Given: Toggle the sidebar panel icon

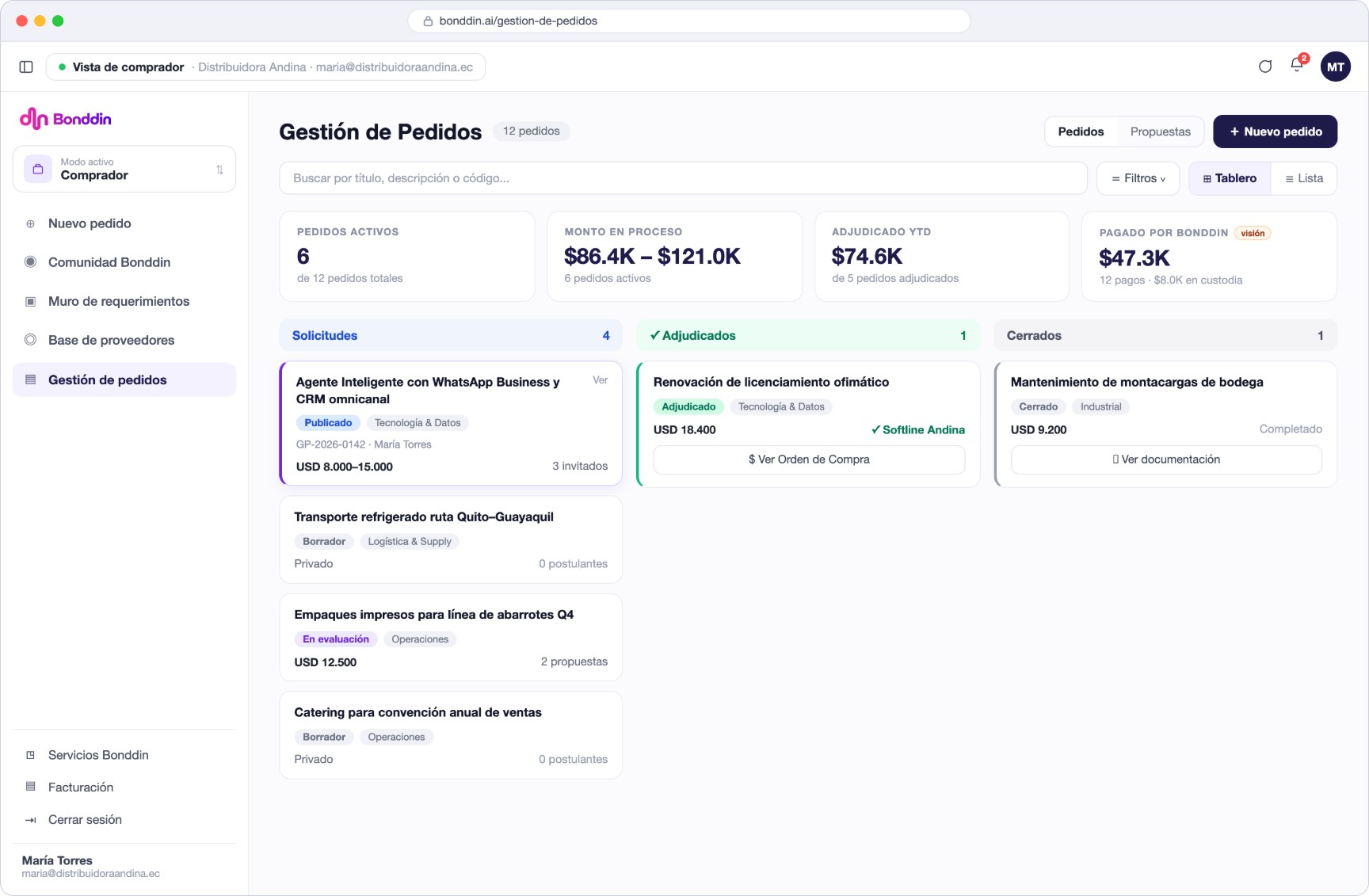Looking at the screenshot, I should [x=26, y=67].
